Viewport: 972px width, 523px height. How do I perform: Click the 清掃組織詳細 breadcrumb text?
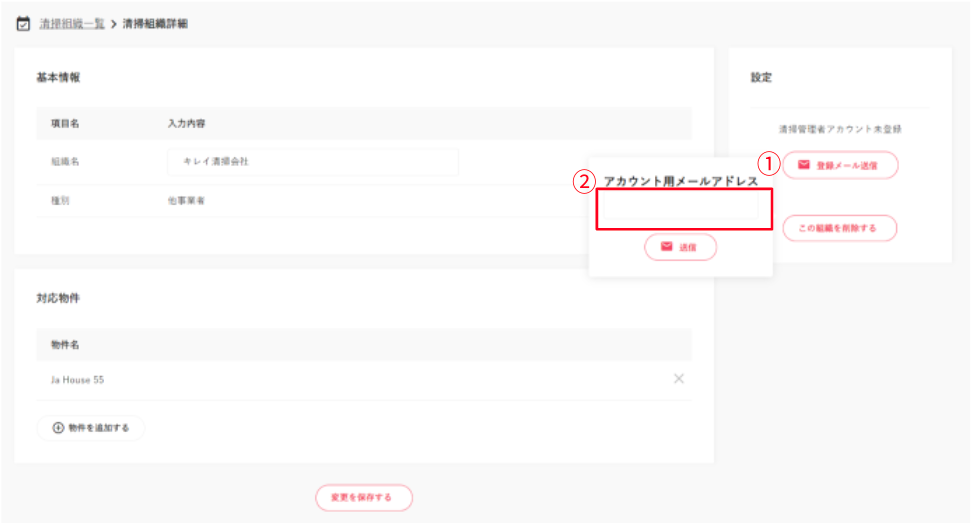[x=155, y=24]
